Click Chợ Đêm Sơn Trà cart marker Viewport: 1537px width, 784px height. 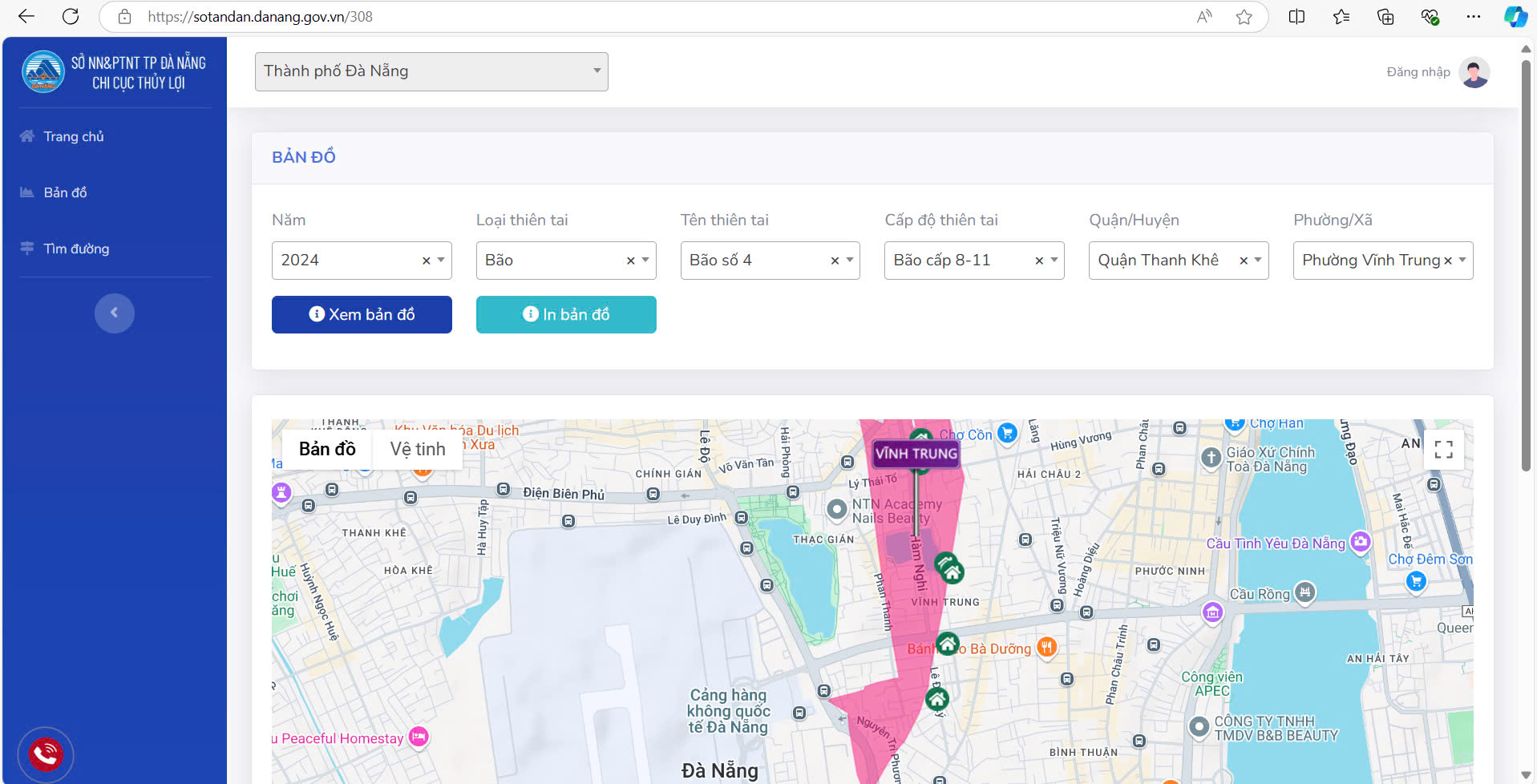coord(1416,581)
